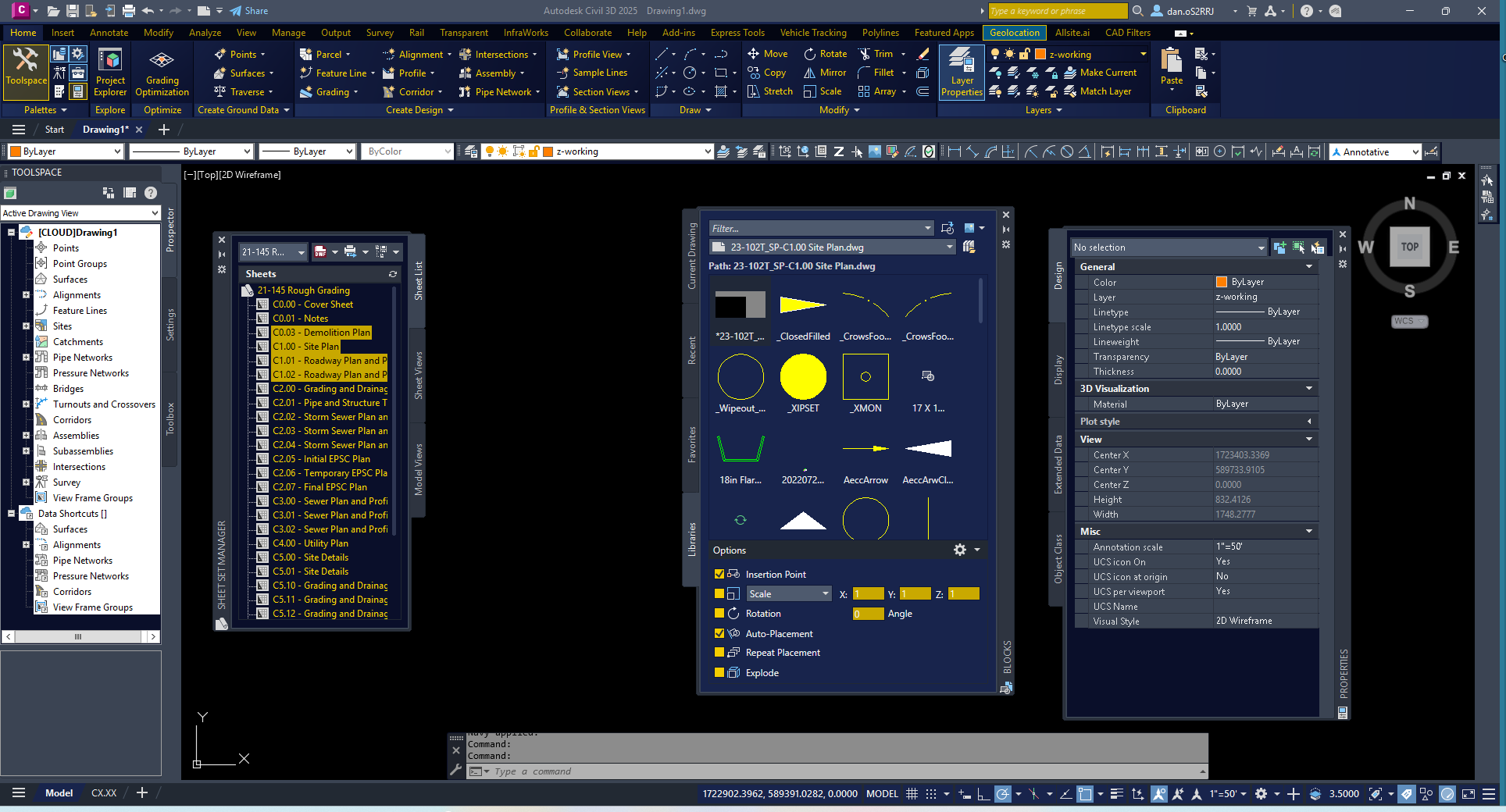Screen dimensions: 1506x812
Task: Open the Annotate ribbon tab
Action: pyautogui.click(x=109, y=33)
